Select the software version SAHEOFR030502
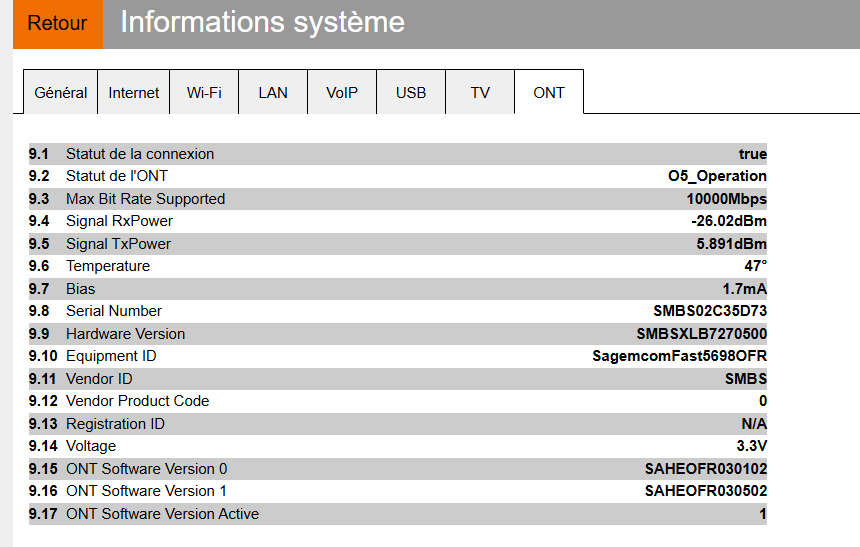The image size is (860, 547). [x=706, y=491]
